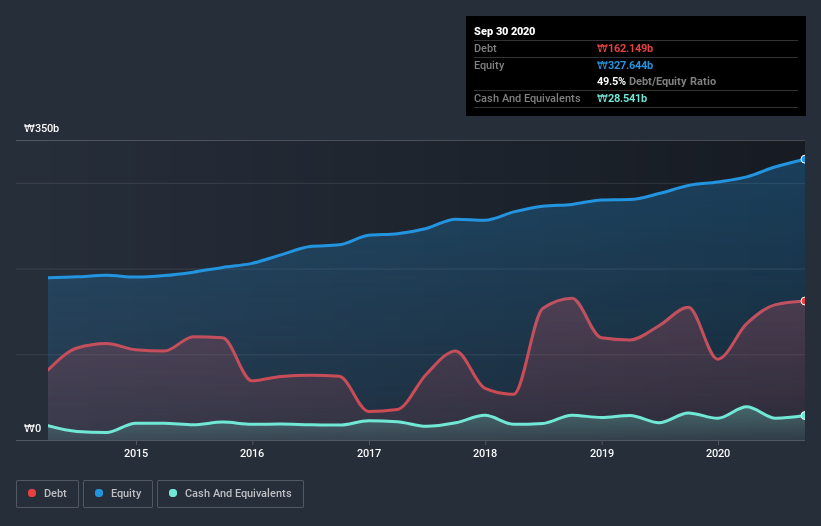821x526 pixels.
Task: Click the red Debt endpoint marker
Action: pos(804,301)
